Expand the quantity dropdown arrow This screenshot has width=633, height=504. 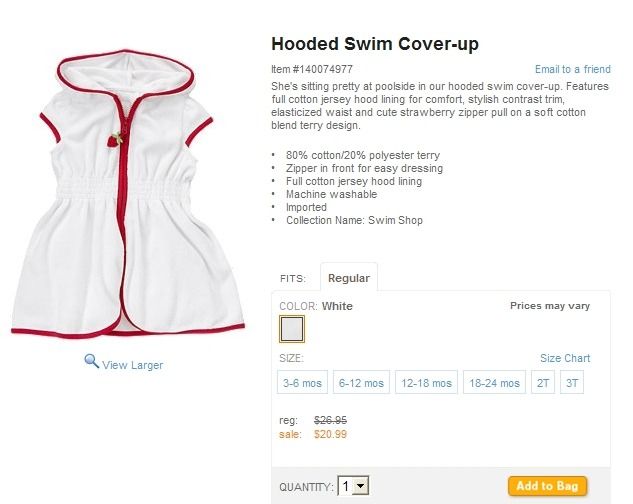tap(361, 486)
